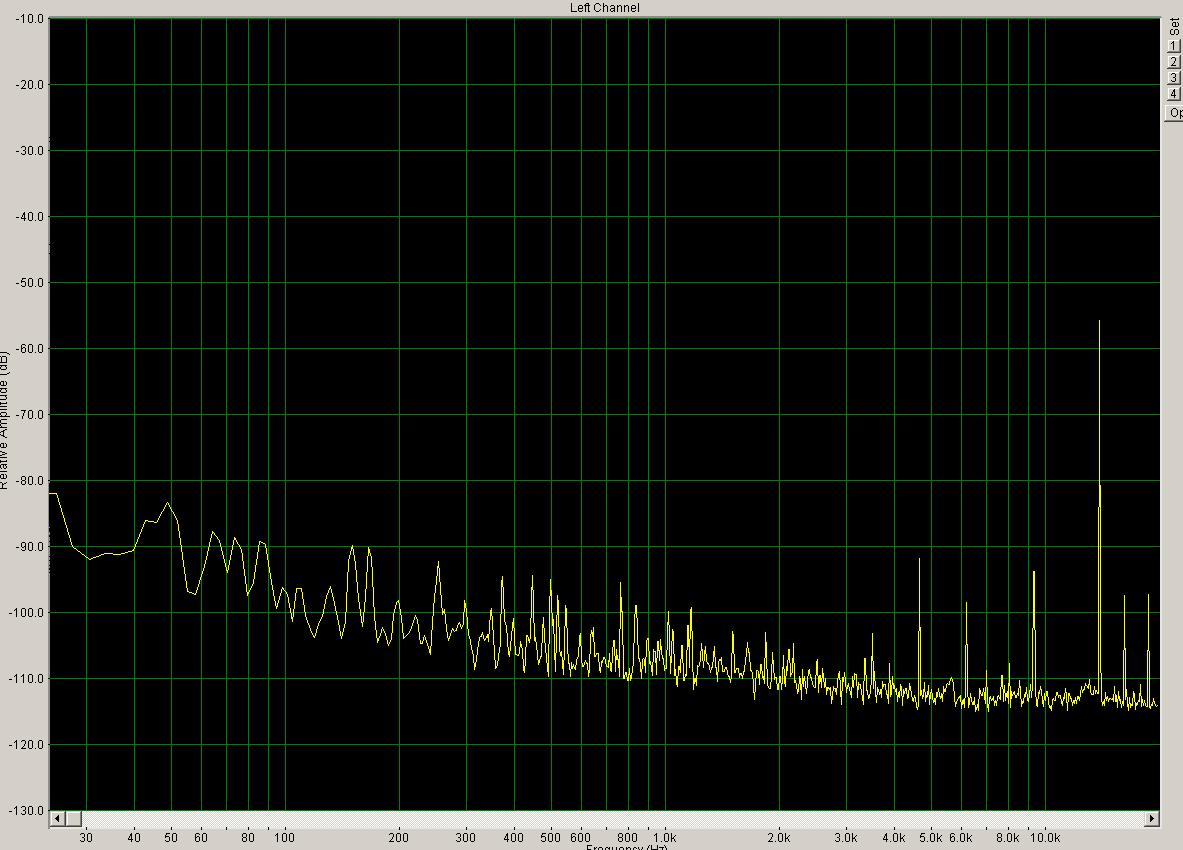The image size is (1183, 850).
Task: Click the 30 Hz frequency label
Action: [x=86, y=837]
